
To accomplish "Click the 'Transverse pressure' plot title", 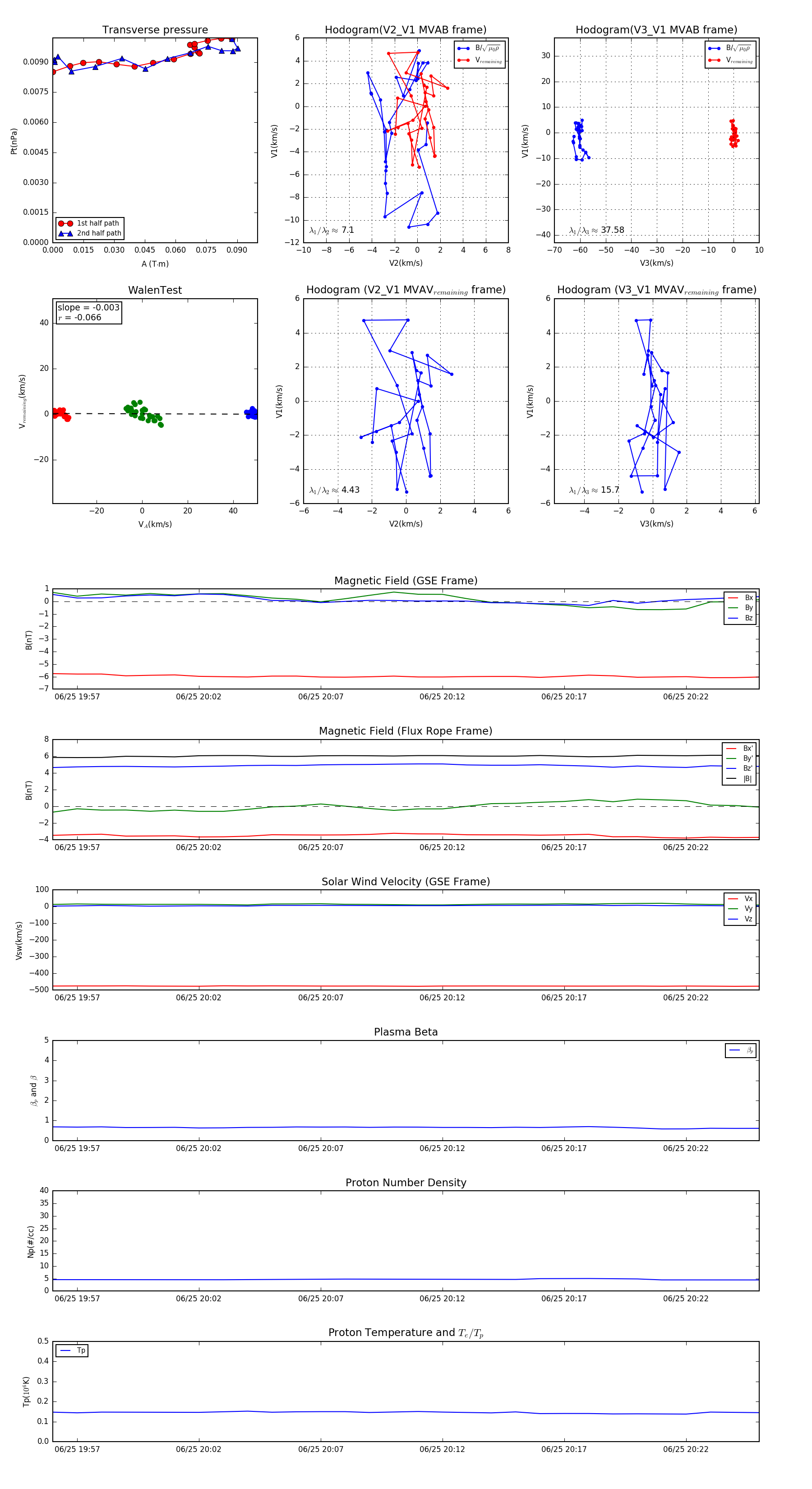I will pos(155,30).
